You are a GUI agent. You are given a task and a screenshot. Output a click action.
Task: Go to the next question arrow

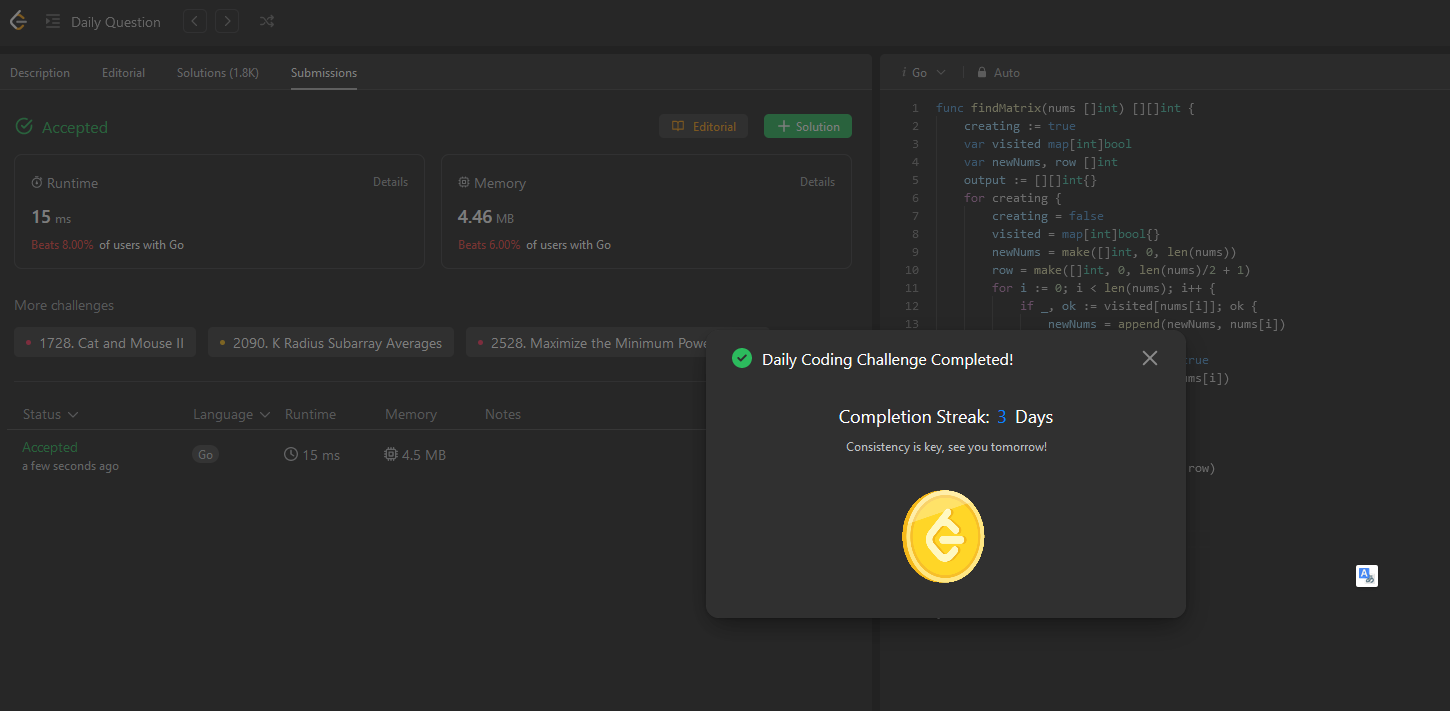pyautogui.click(x=227, y=21)
